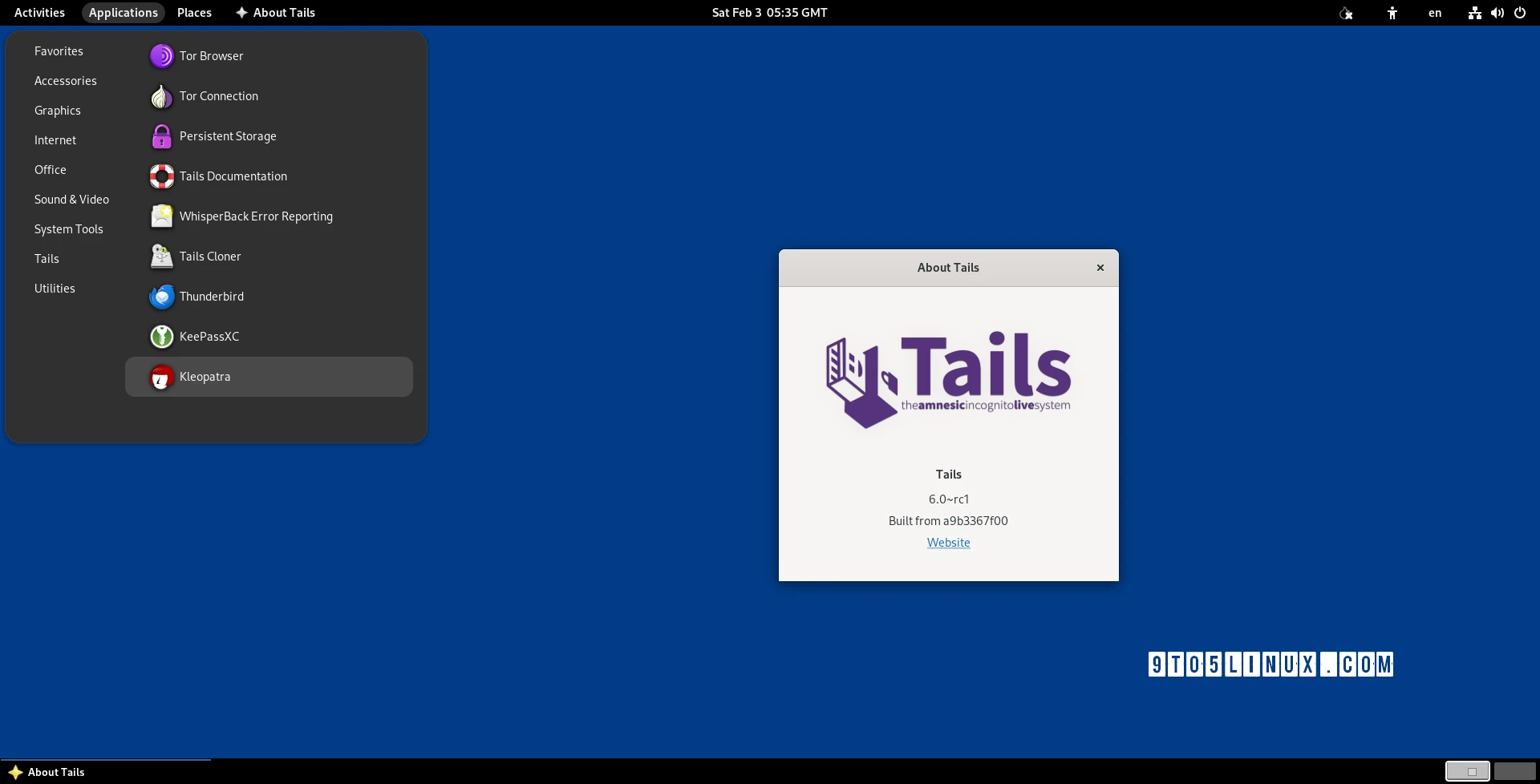Click the Tor status onion icon in top bar

(1346, 13)
